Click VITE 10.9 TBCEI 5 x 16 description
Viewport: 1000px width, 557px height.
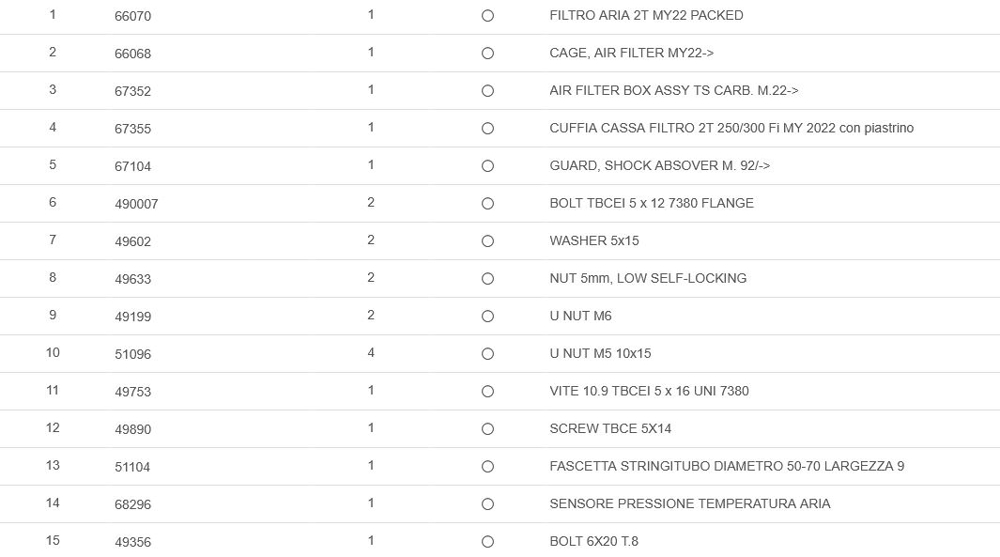(648, 391)
